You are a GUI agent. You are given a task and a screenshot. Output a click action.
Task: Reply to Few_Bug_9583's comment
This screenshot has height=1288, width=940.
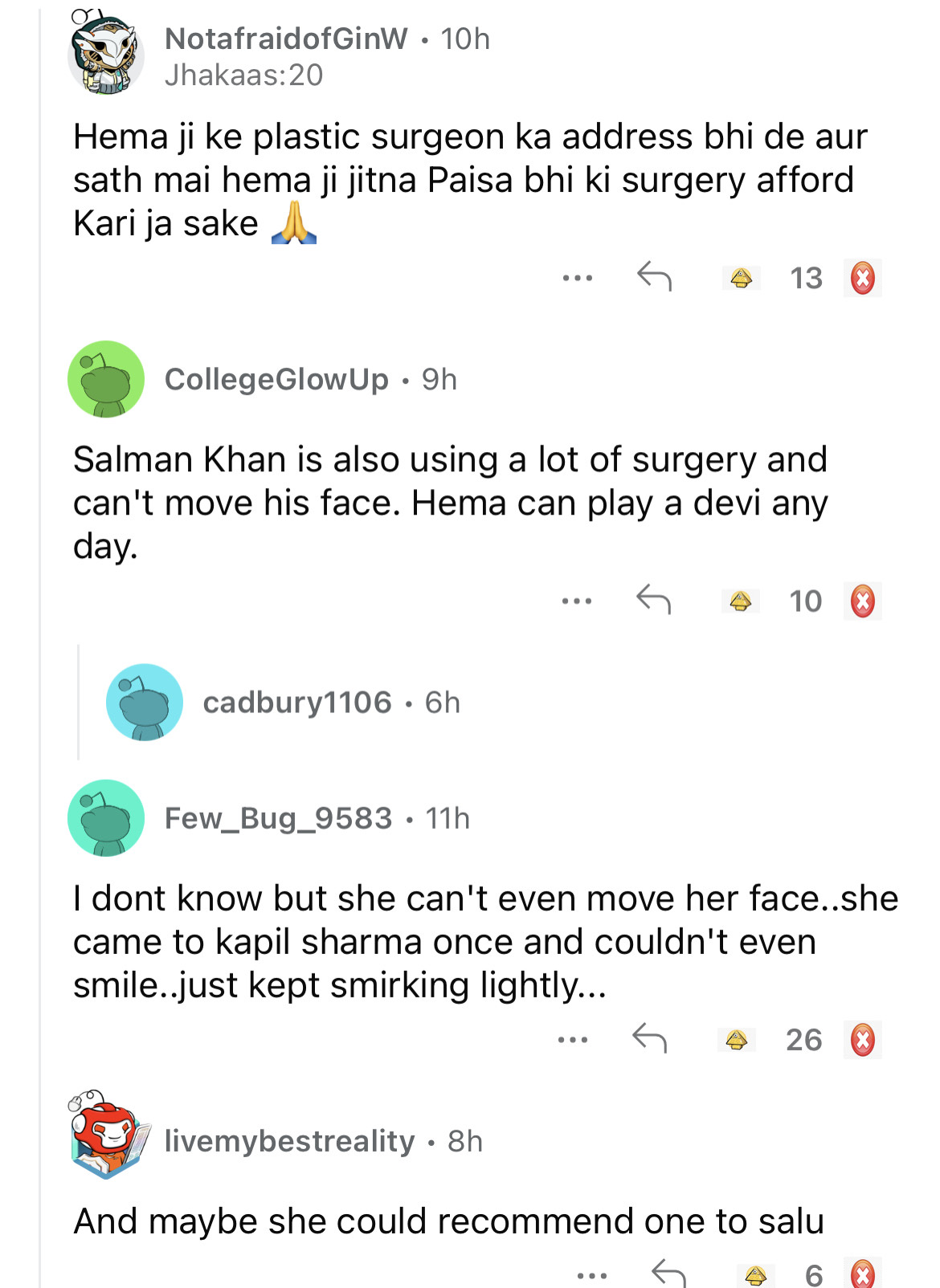point(649,1039)
